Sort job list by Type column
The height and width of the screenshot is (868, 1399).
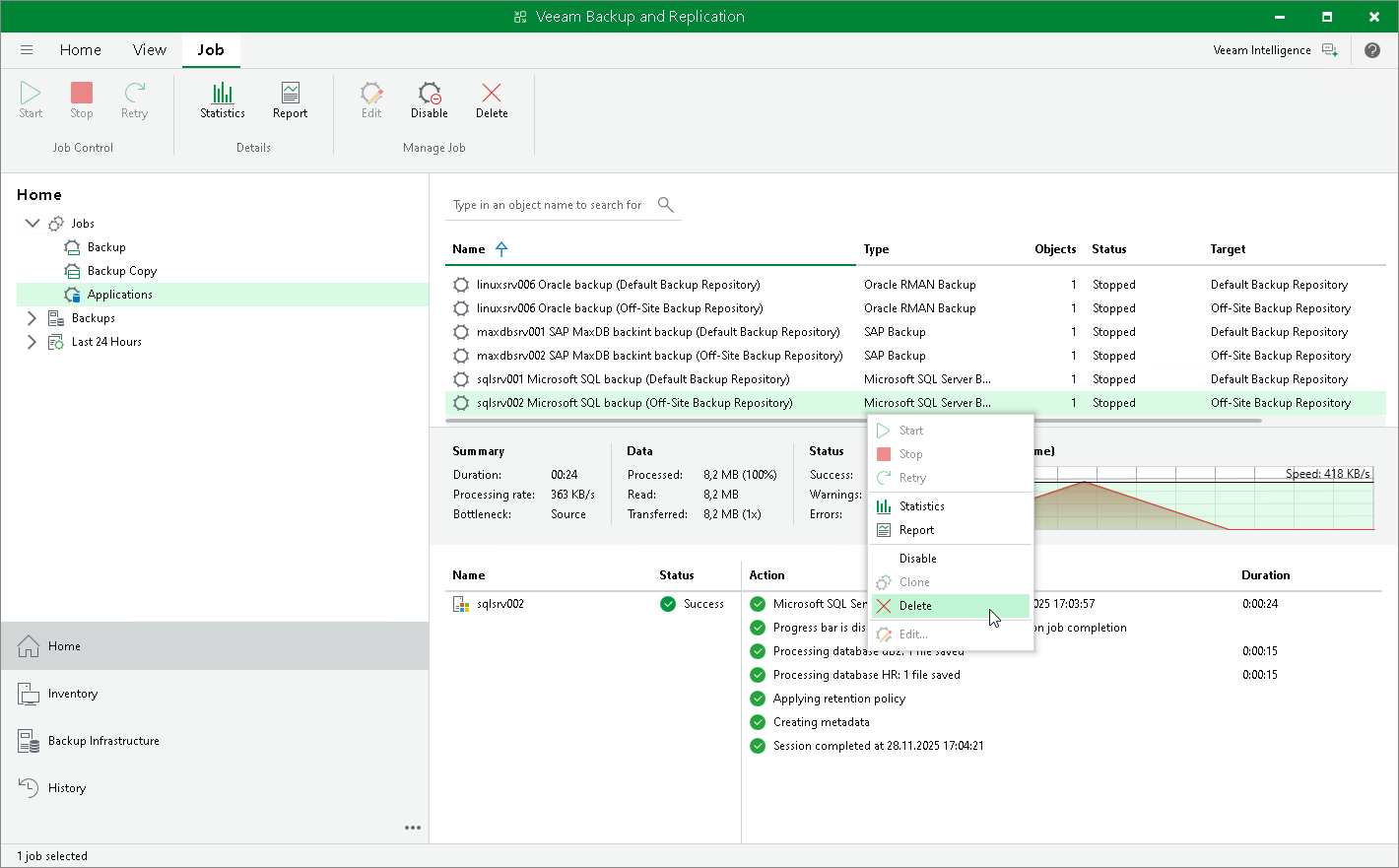tap(877, 249)
